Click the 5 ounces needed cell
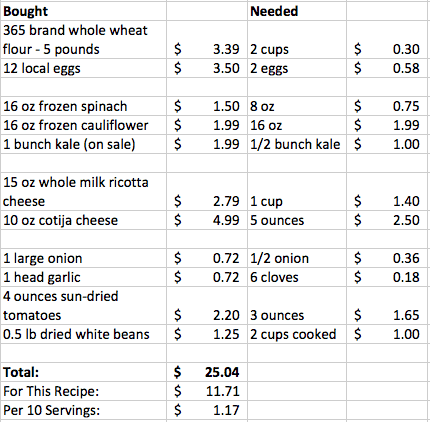 point(297,220)
